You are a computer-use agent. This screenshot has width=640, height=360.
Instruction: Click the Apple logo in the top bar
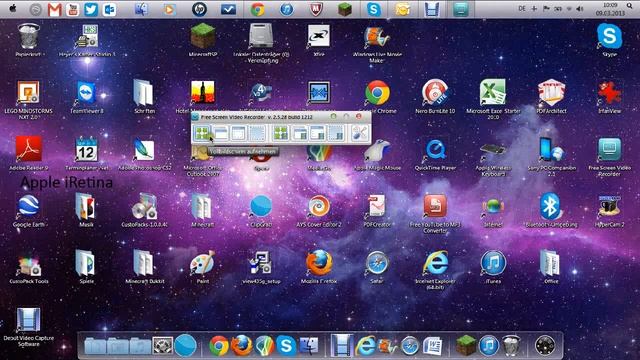click(13, 9)
